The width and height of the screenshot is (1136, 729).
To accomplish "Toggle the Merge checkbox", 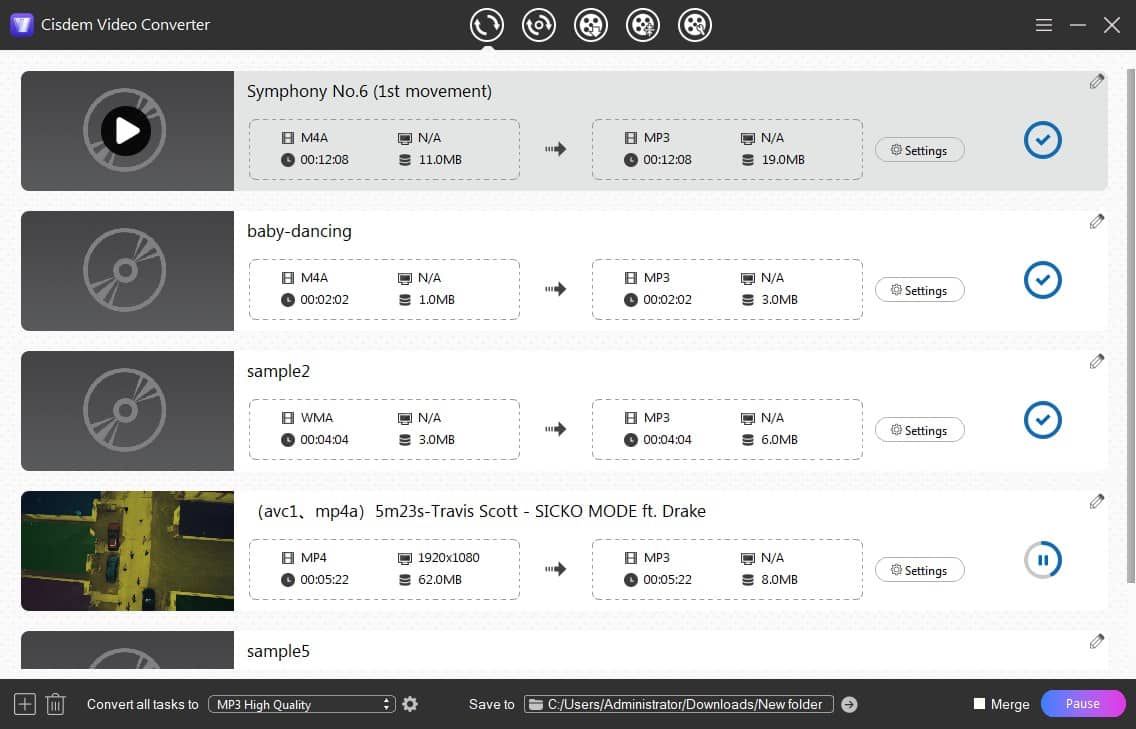I will 980,704.
